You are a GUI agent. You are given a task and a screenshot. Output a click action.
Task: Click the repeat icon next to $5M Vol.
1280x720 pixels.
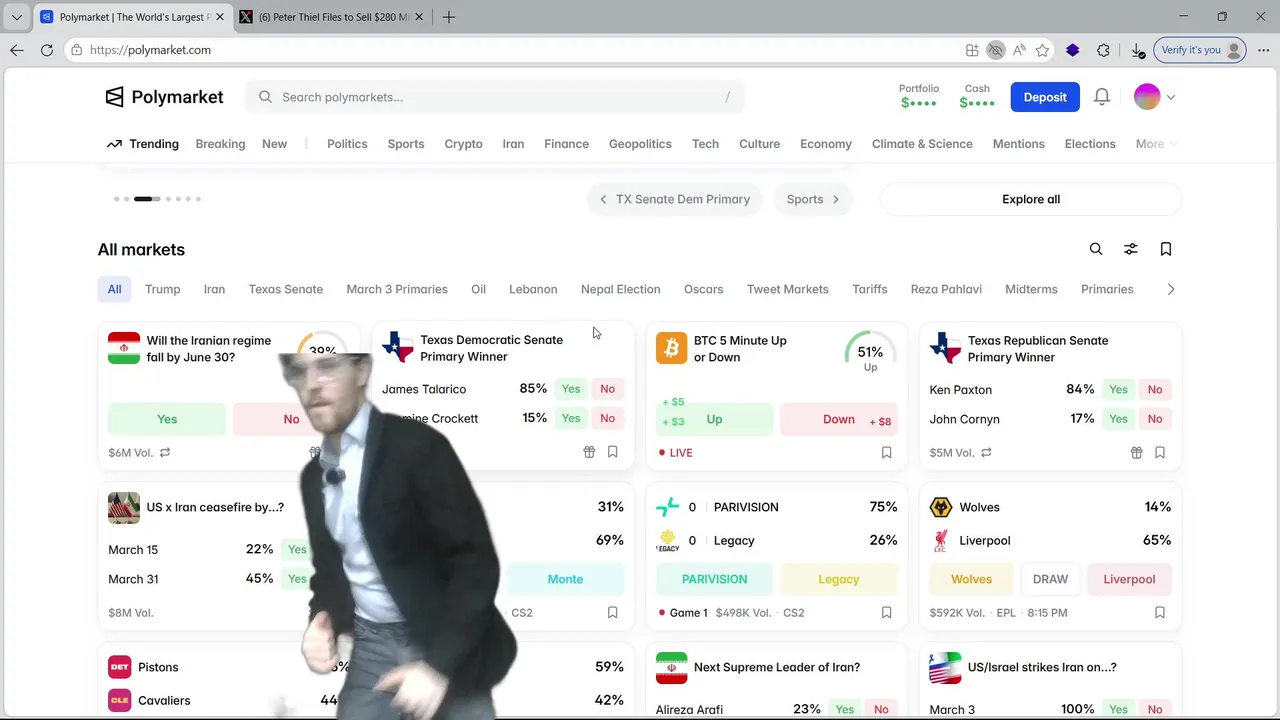(x=986, y=452)
